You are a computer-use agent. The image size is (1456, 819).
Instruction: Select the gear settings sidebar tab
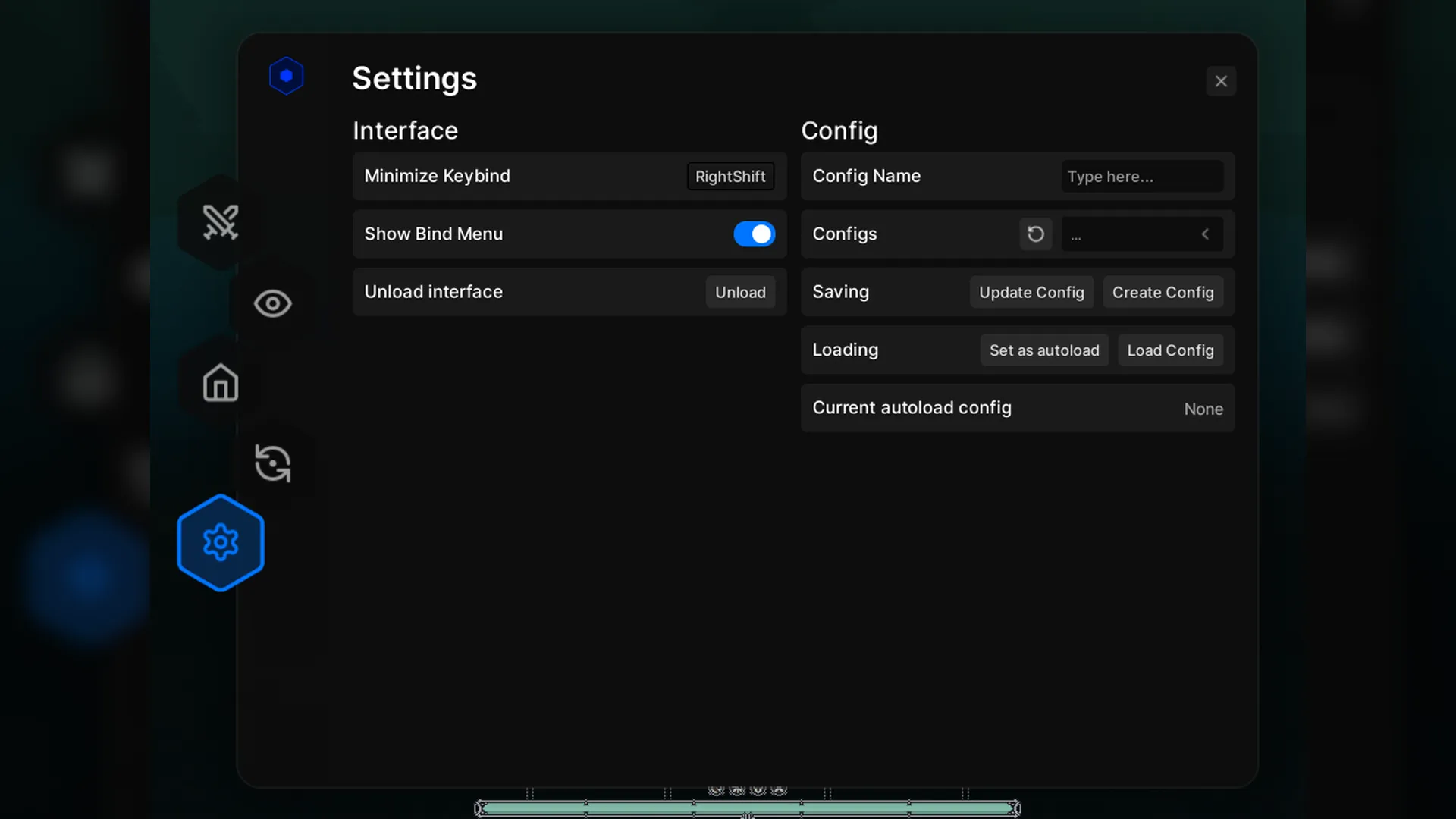point(221,543)
